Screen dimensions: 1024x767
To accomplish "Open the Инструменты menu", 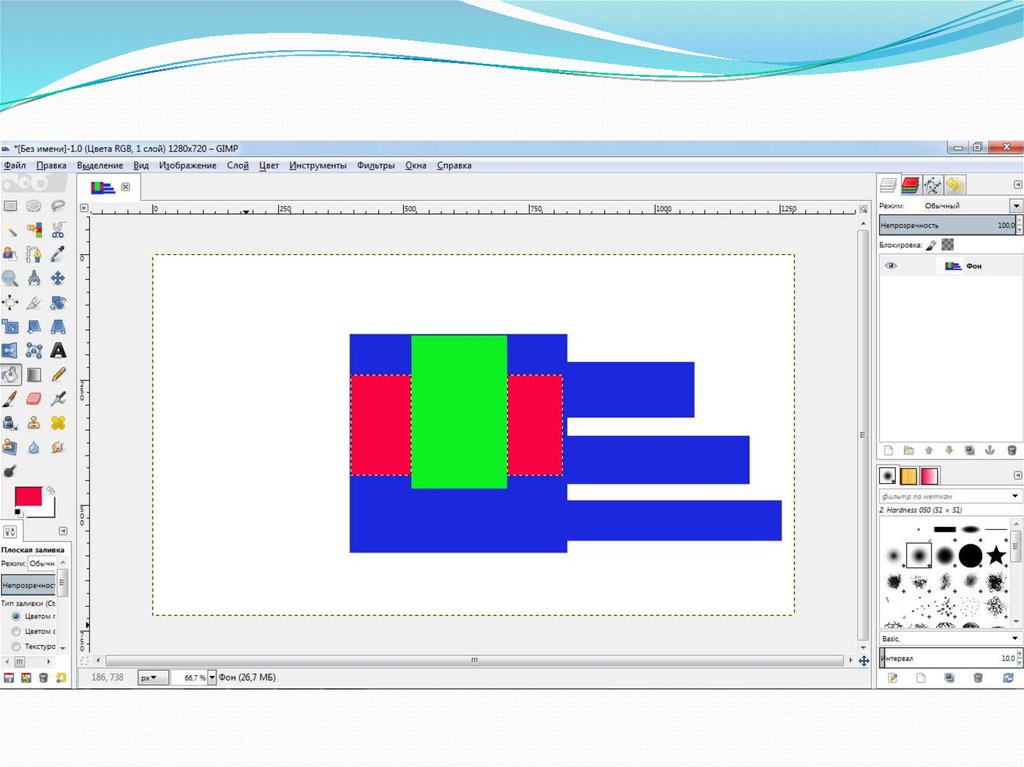I will pyautogui.click(x=317, y=165).
